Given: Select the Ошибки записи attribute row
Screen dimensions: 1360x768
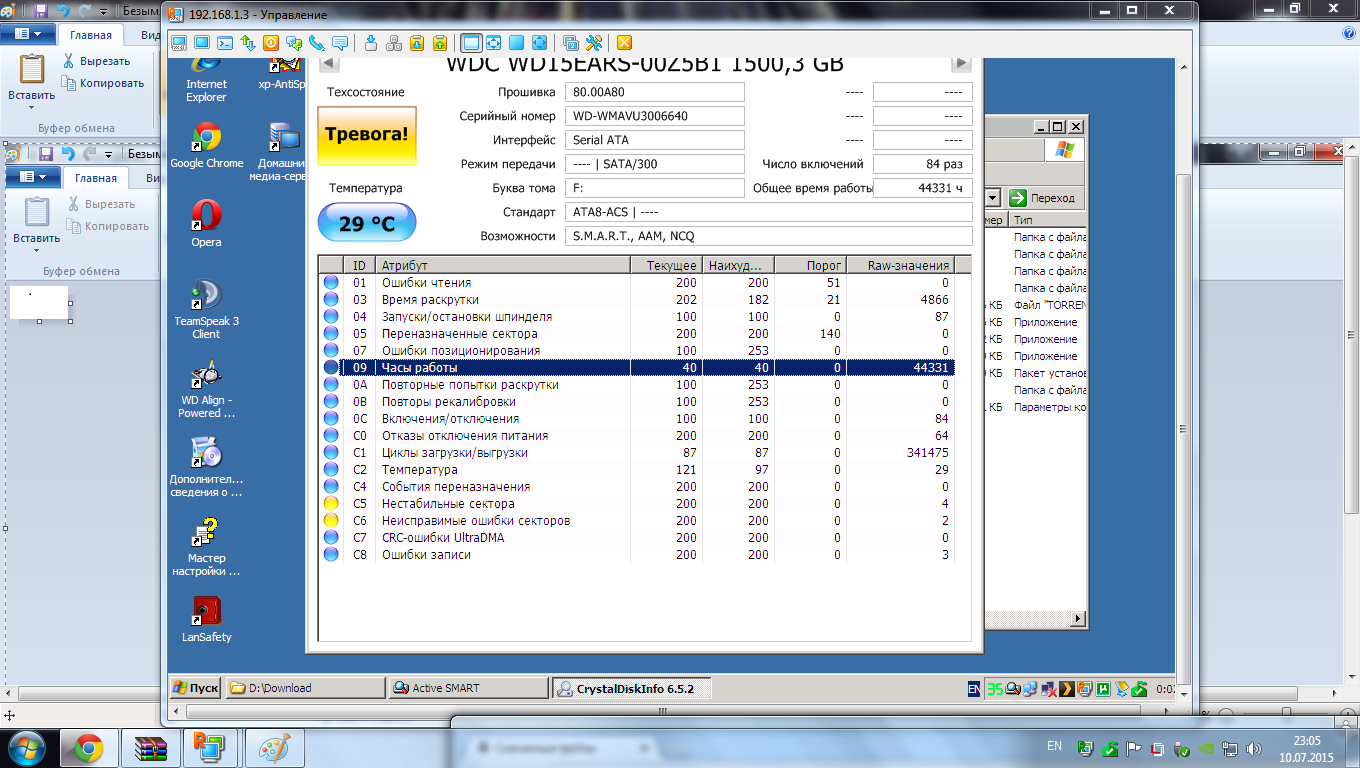Looking at the screenshot, I should [636, 555].
